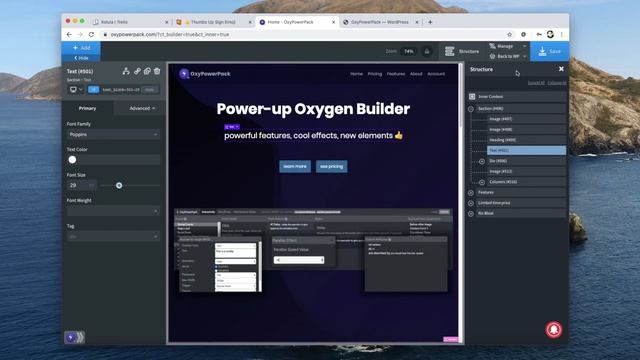The image size is (640, 360).
Task: Click the lock icon next to zoom
Action: click(x=427, y=51)
